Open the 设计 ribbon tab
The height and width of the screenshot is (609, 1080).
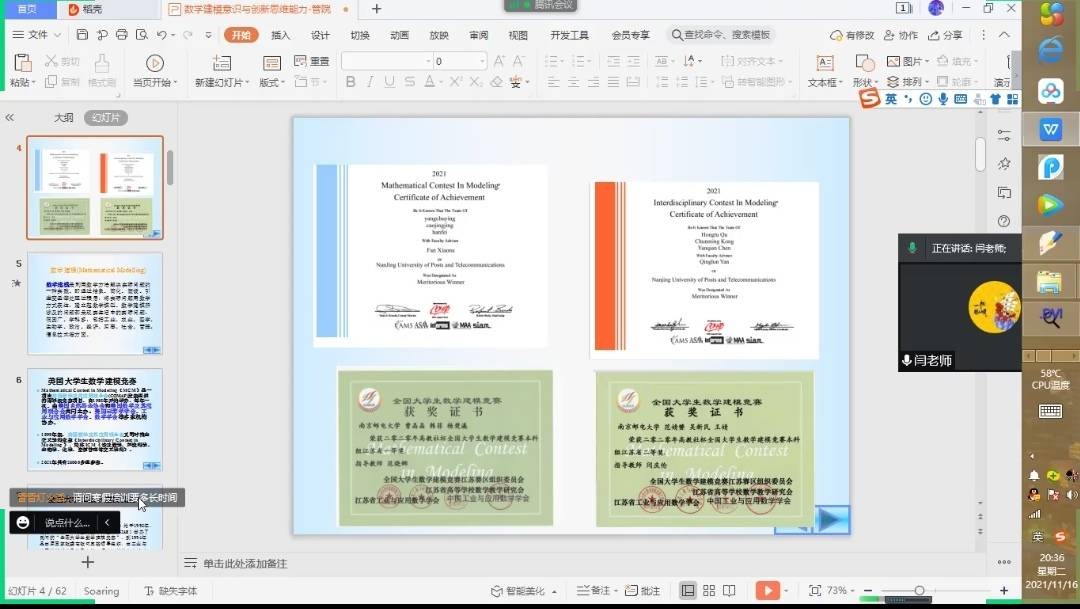[x=320, y=35]
